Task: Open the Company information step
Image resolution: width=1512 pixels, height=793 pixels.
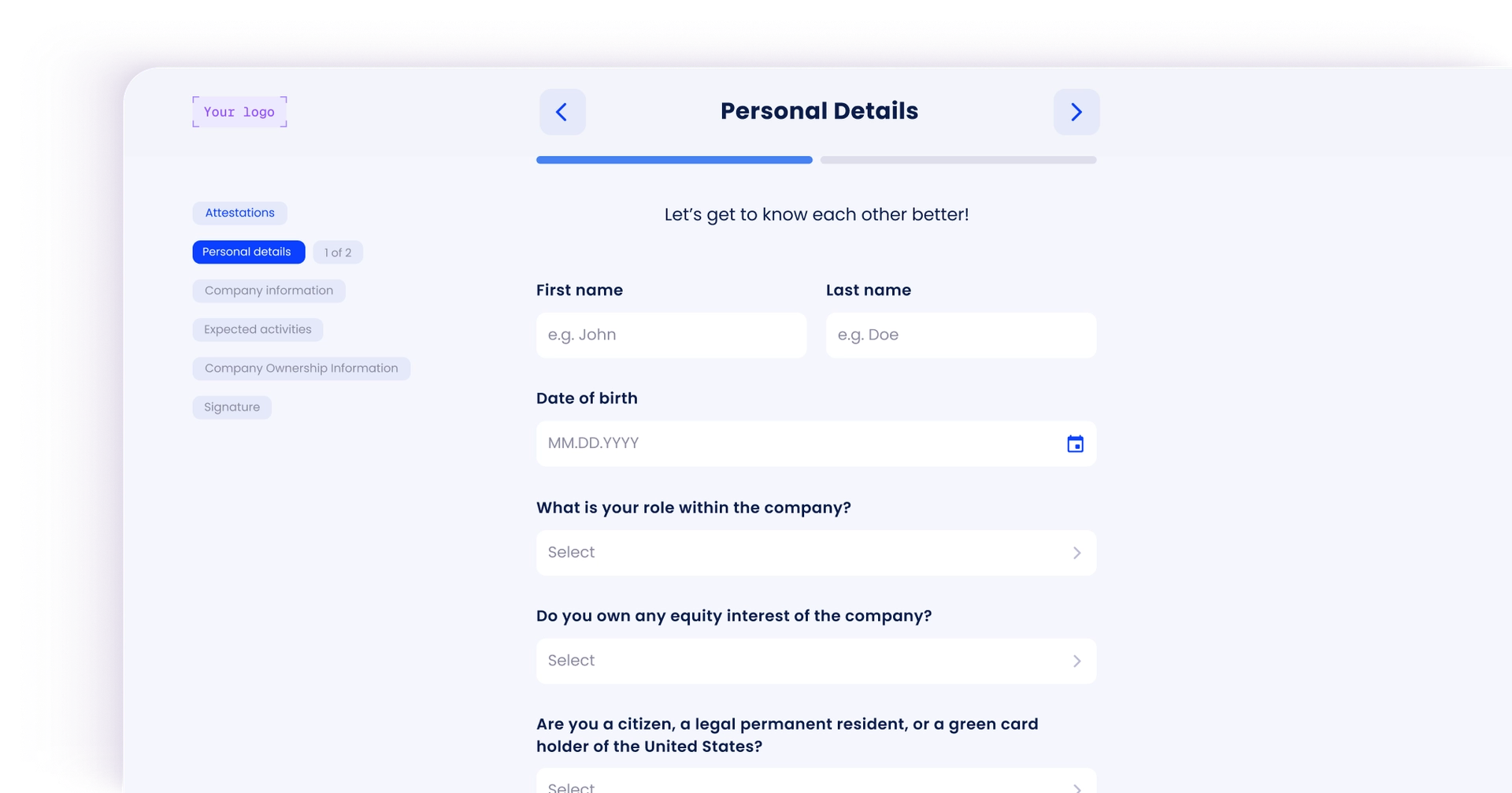Action: pos(269,291)
